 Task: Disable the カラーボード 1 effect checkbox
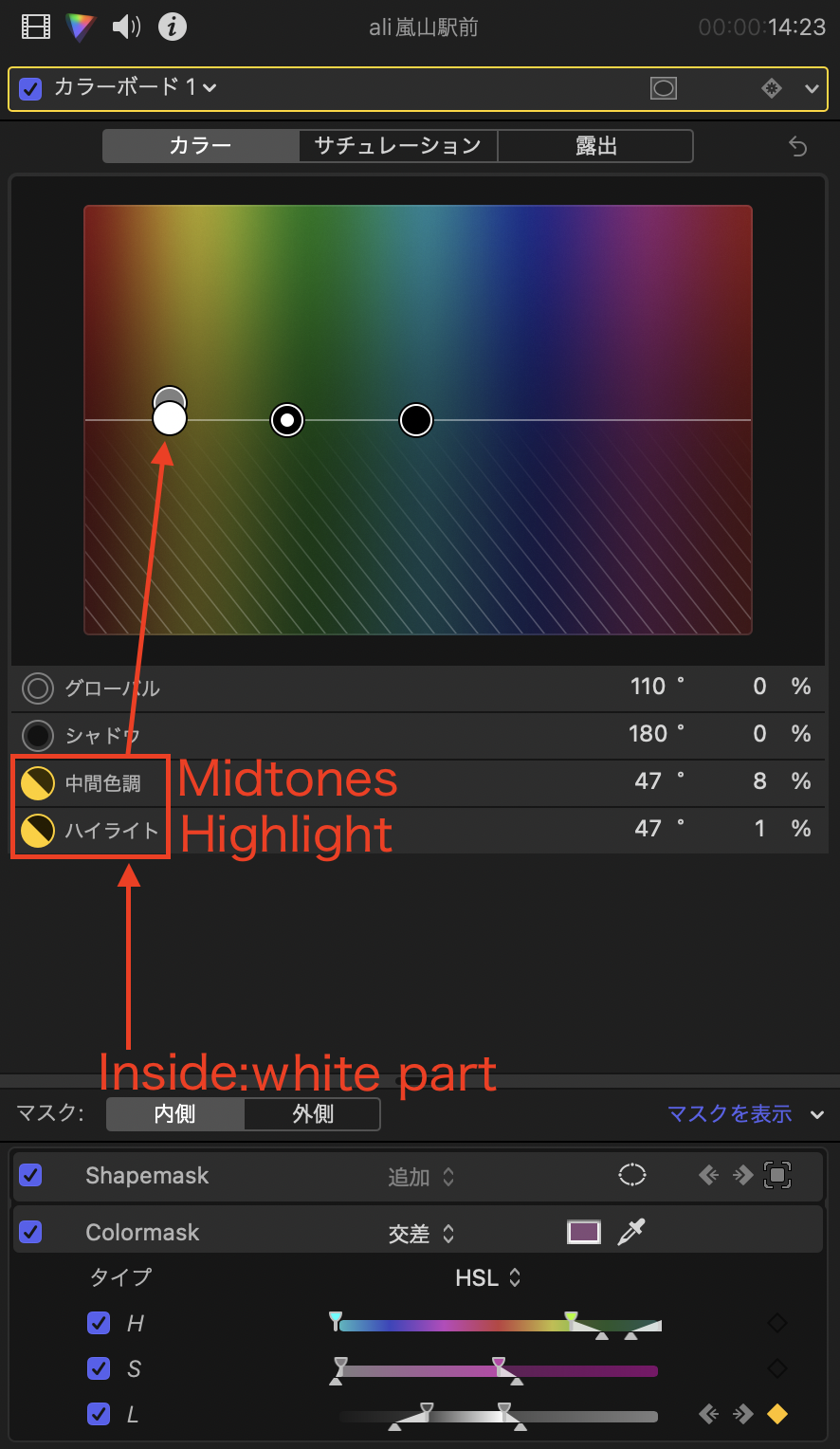(x=30, y=88)
